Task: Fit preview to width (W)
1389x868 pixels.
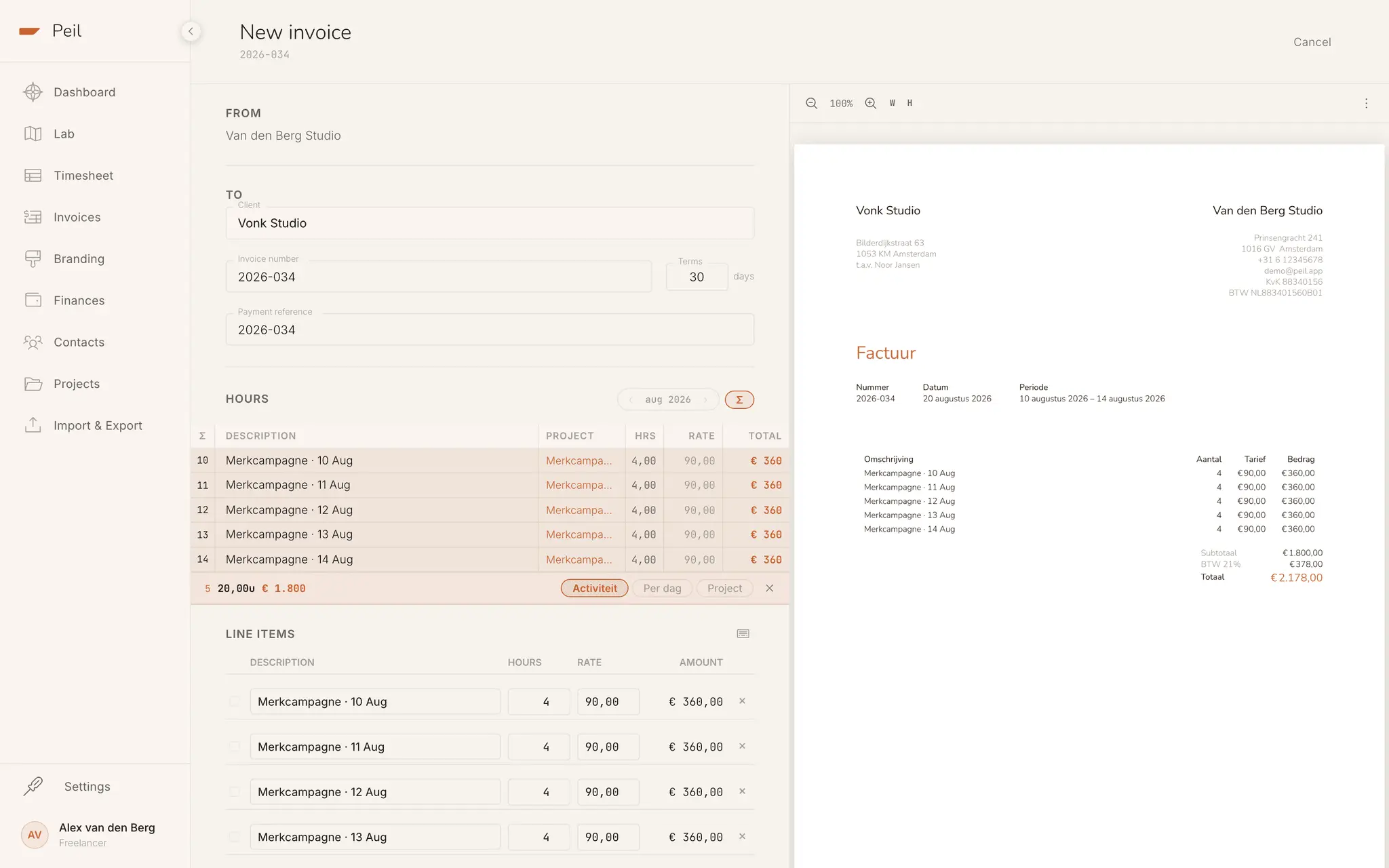Action: coord(893,103)
